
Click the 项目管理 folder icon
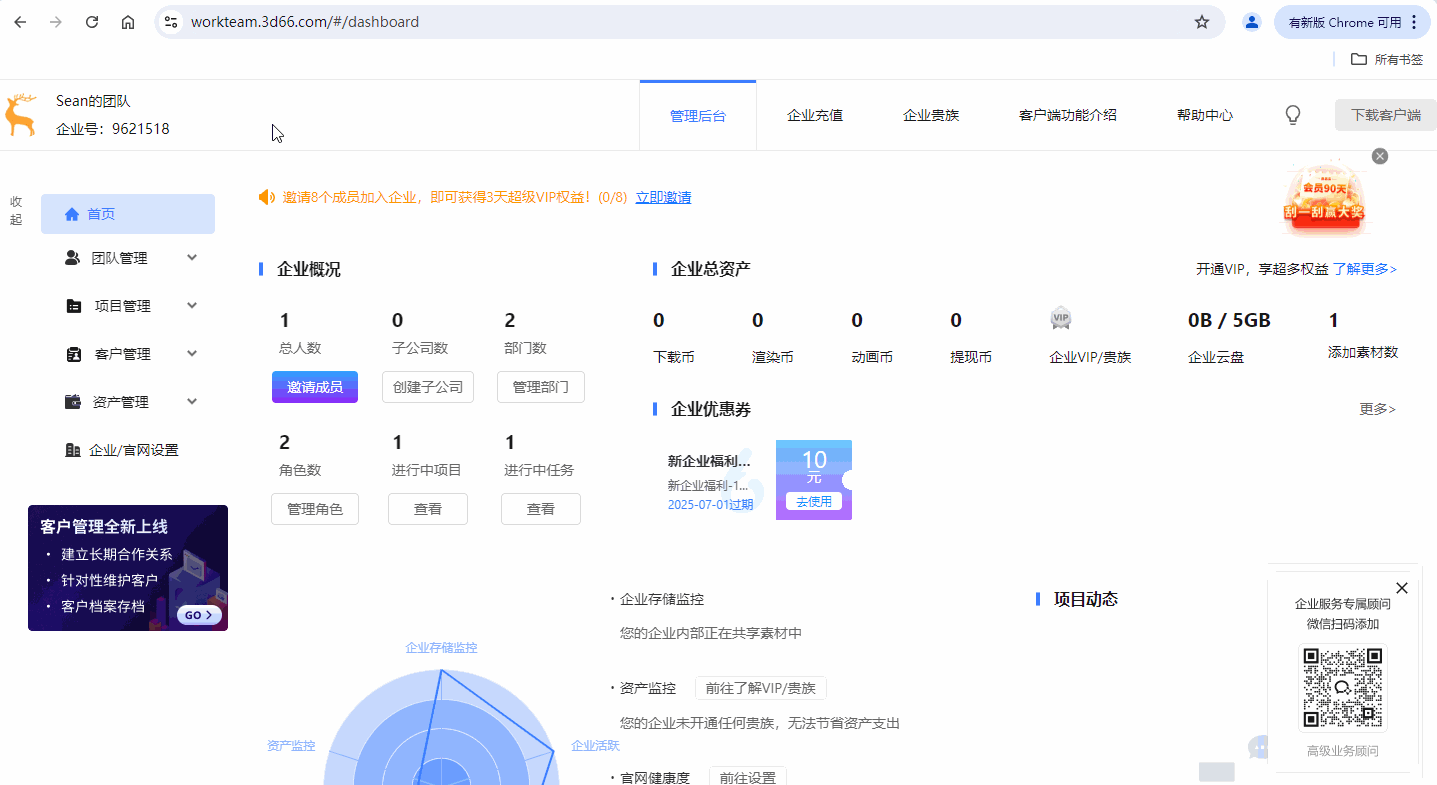74,306
